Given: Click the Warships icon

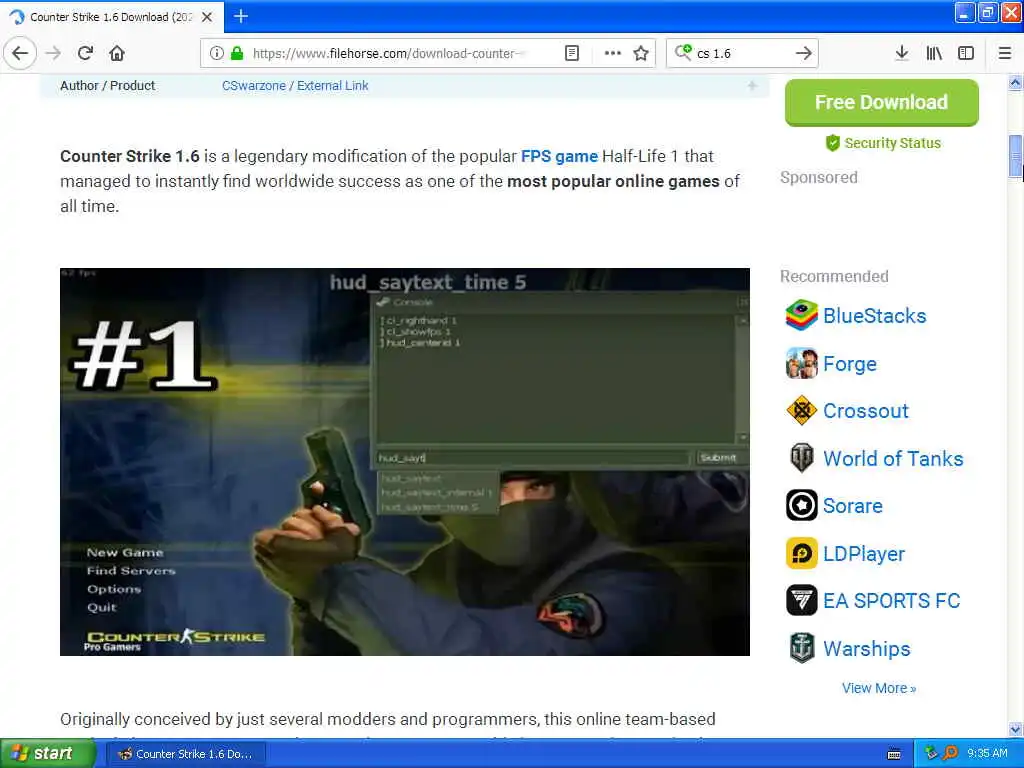Looking at the screenshot, I should point(801,648).
